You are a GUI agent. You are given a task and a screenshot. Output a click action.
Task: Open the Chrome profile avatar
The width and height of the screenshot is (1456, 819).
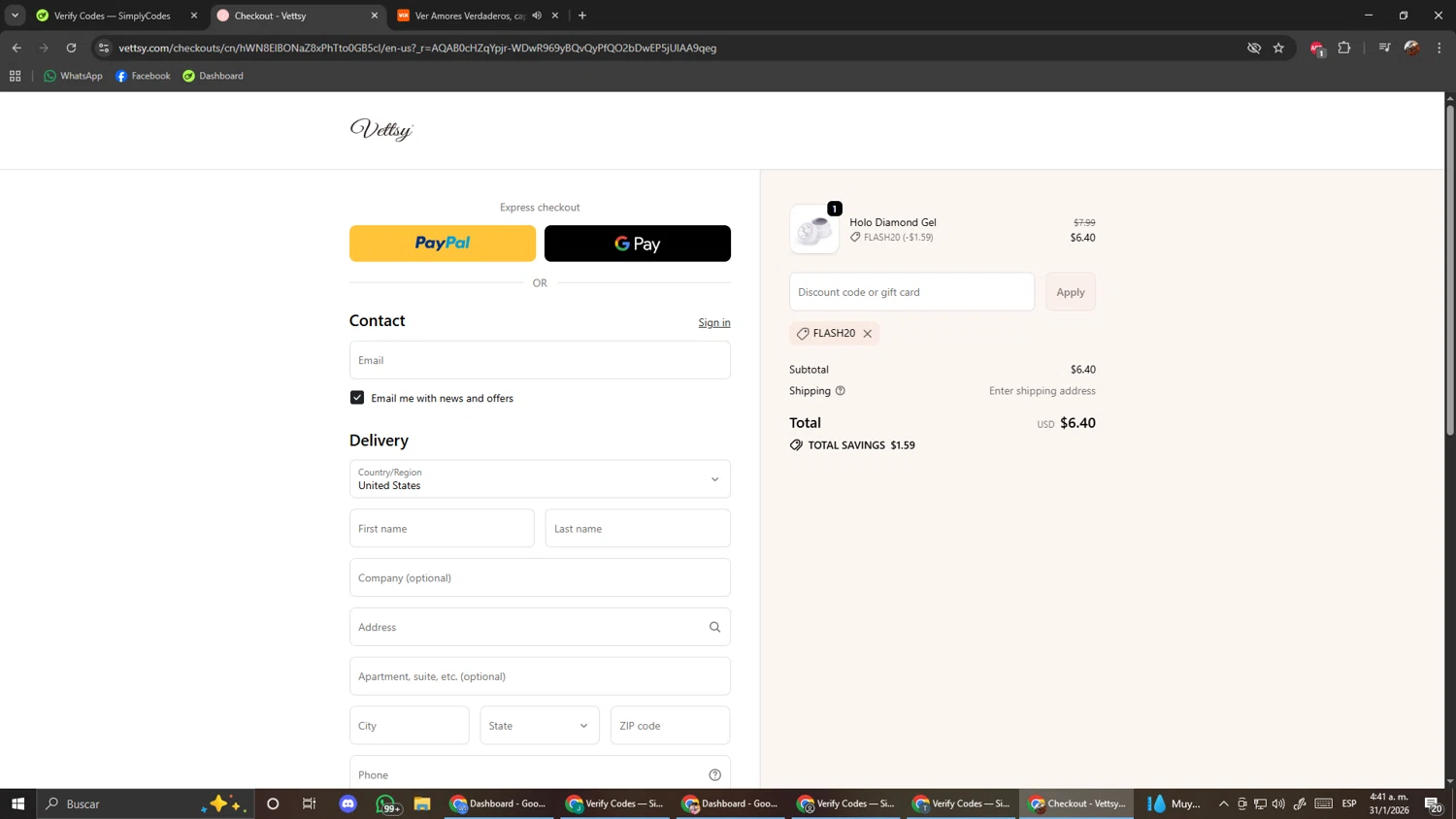[x=1412, y=48]
